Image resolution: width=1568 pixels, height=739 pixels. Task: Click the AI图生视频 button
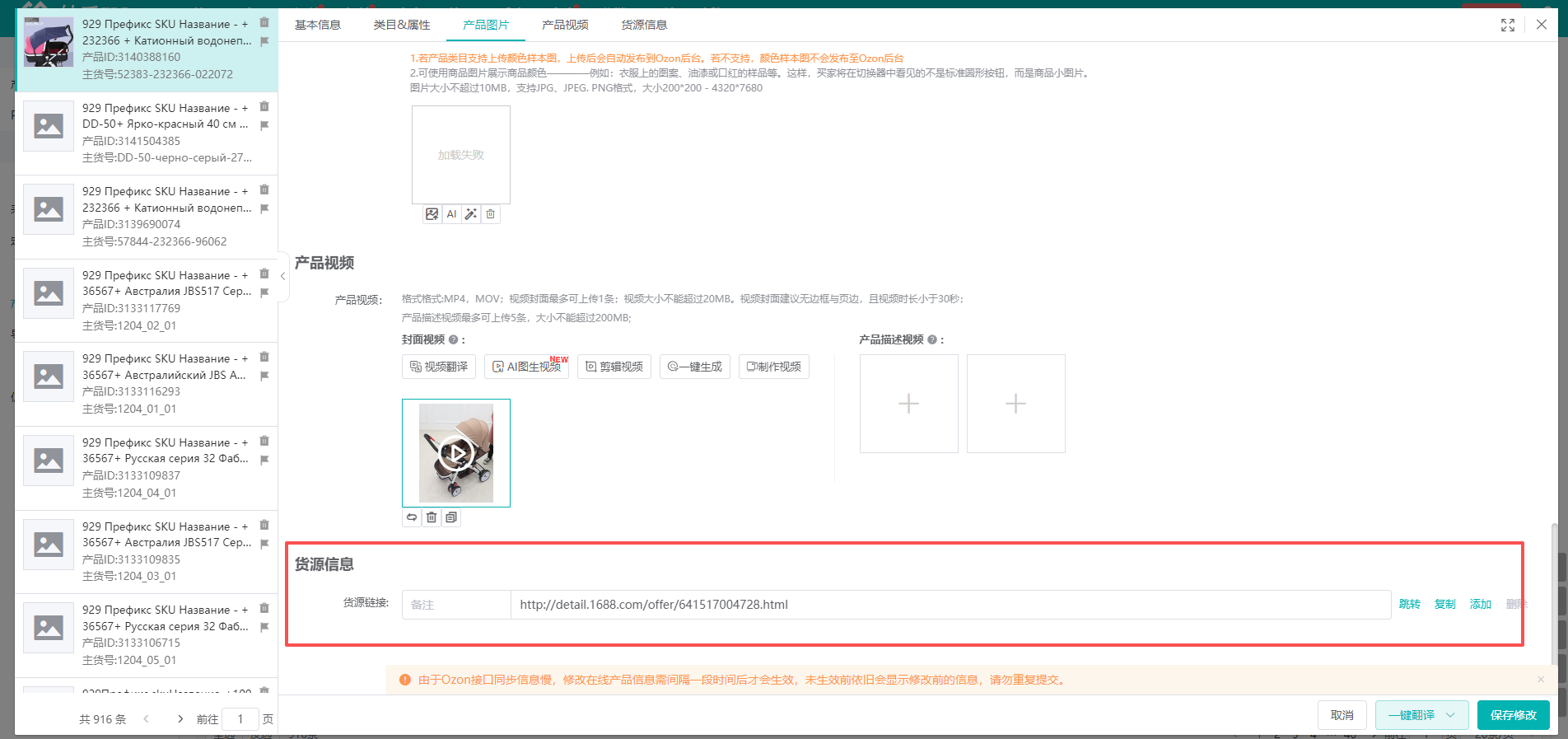(527, 367)
